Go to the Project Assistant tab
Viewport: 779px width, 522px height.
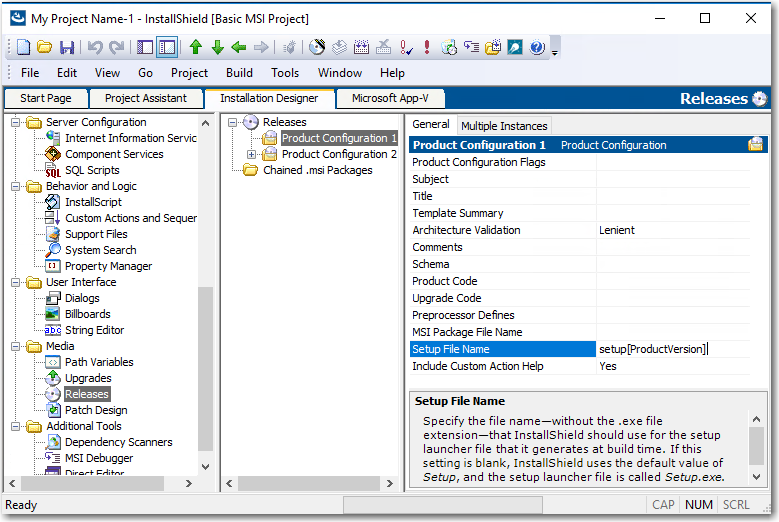tap(145, 98)
